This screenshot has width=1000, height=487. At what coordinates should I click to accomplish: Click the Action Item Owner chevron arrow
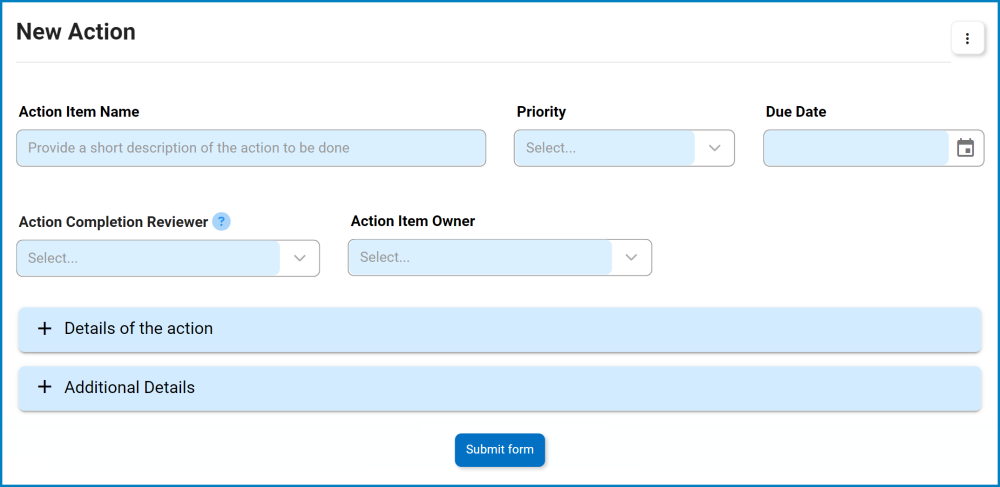pos(631,258)
